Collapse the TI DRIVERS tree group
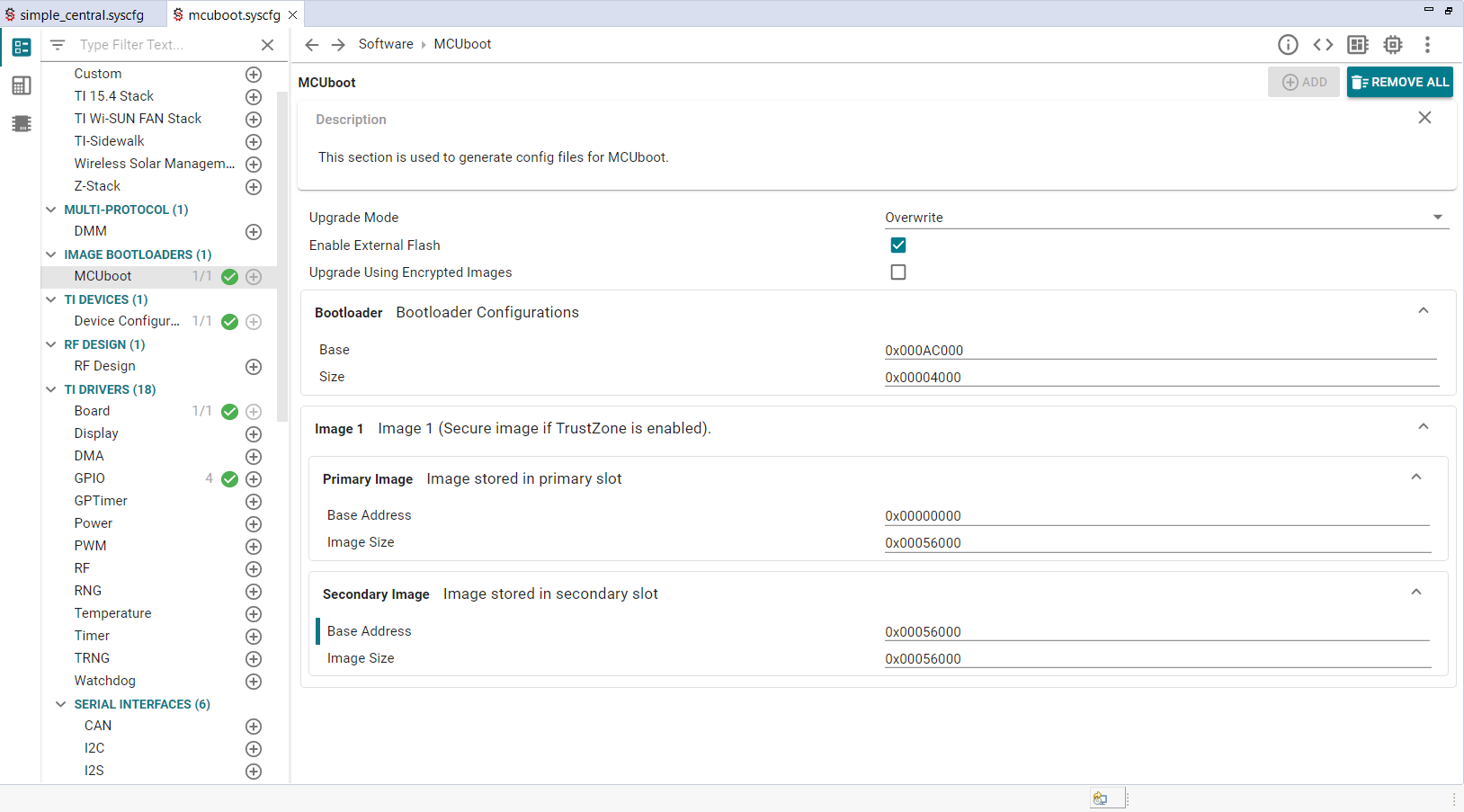This screenshot has width=1464, height=812. pos(51,389)
